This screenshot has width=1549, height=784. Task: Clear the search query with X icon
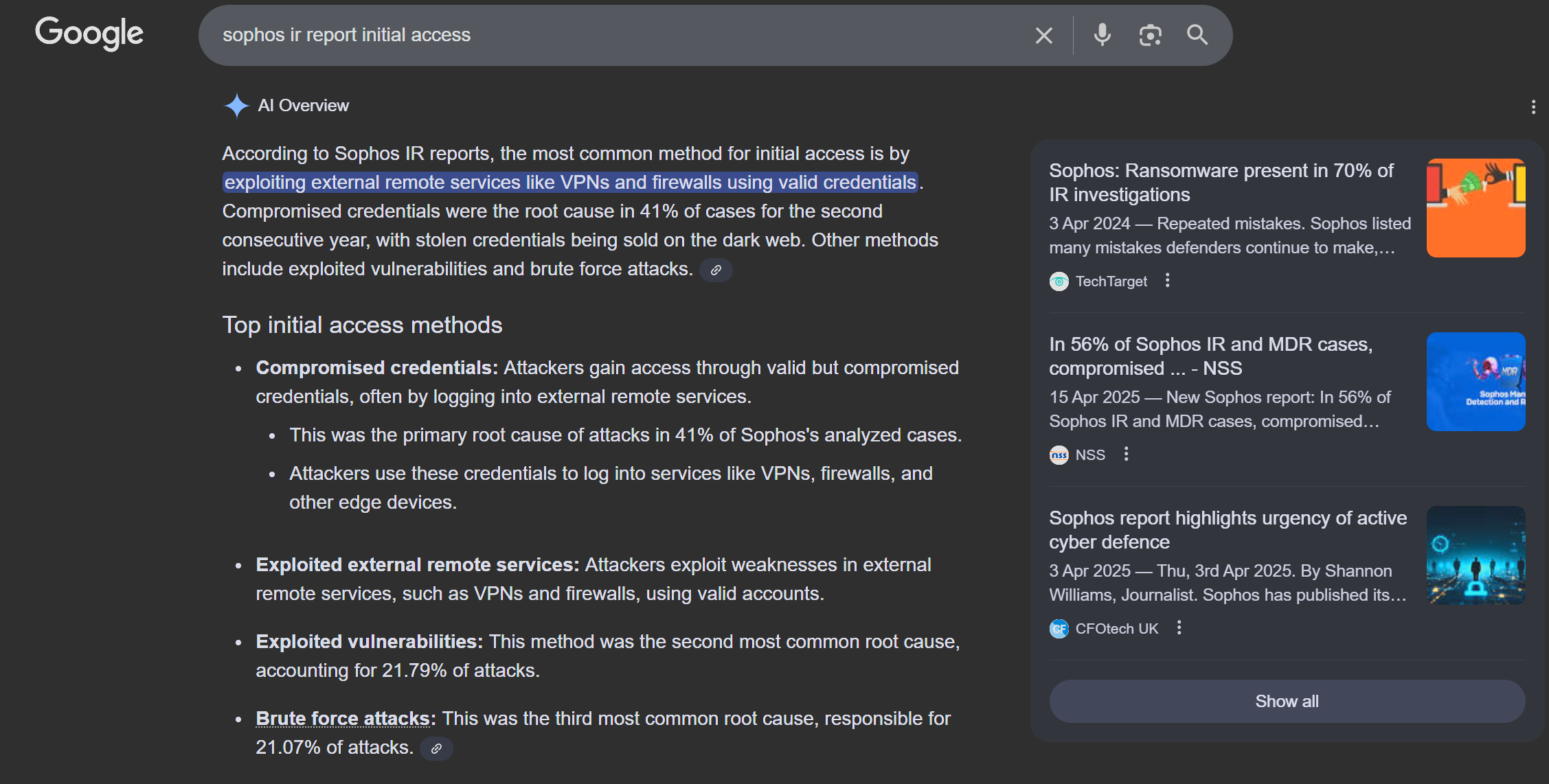(x=1043, y=36)
